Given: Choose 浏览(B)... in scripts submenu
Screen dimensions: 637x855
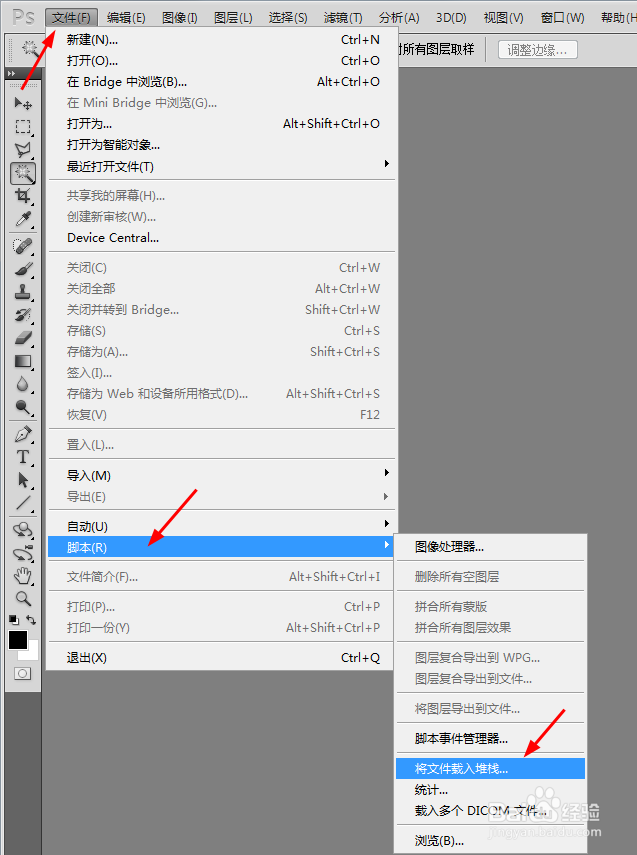Looking at the screenshot, I should point(490,840).
